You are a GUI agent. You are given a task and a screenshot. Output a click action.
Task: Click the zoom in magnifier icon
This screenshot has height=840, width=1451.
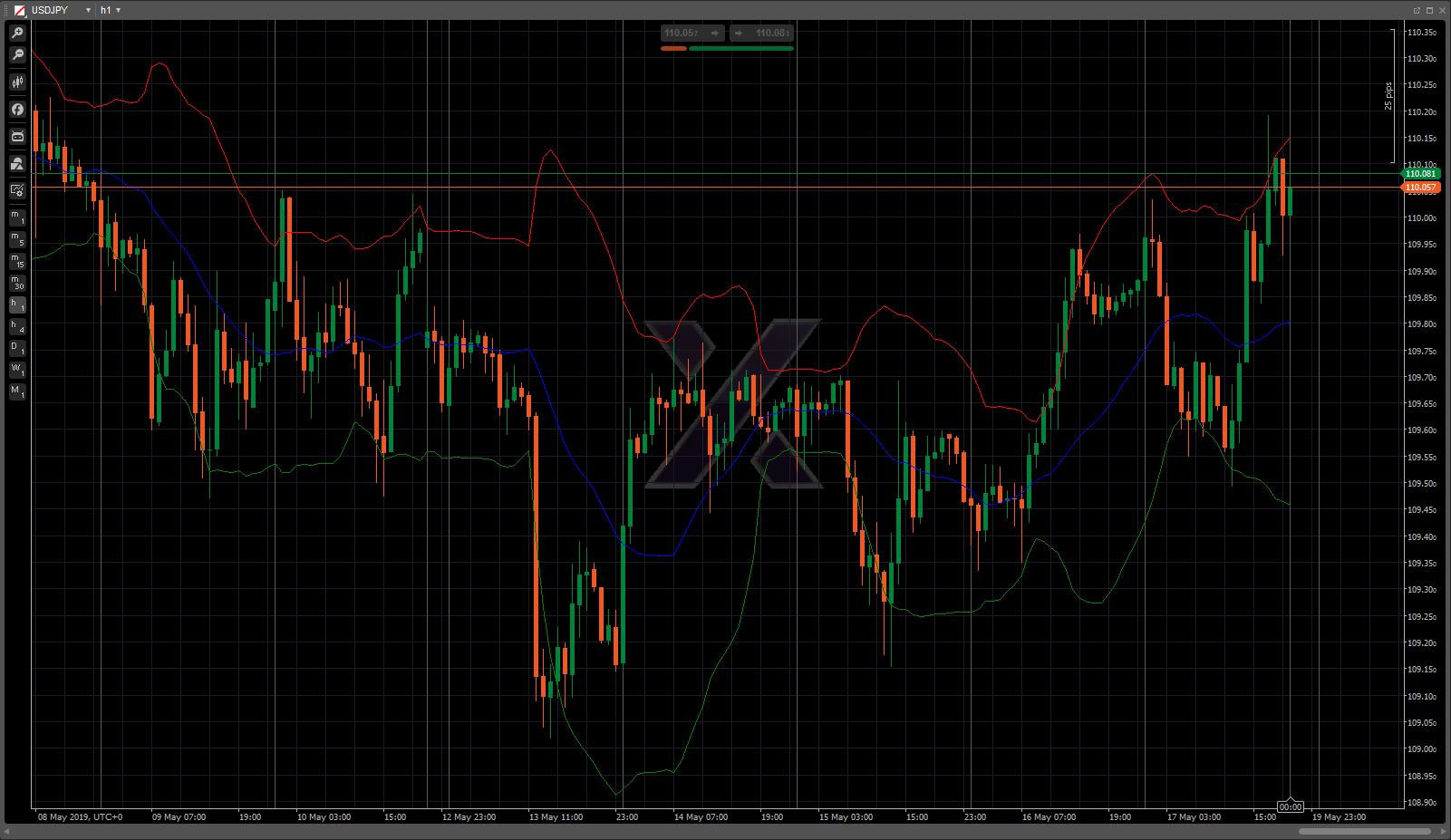click(x=17, y=33)
